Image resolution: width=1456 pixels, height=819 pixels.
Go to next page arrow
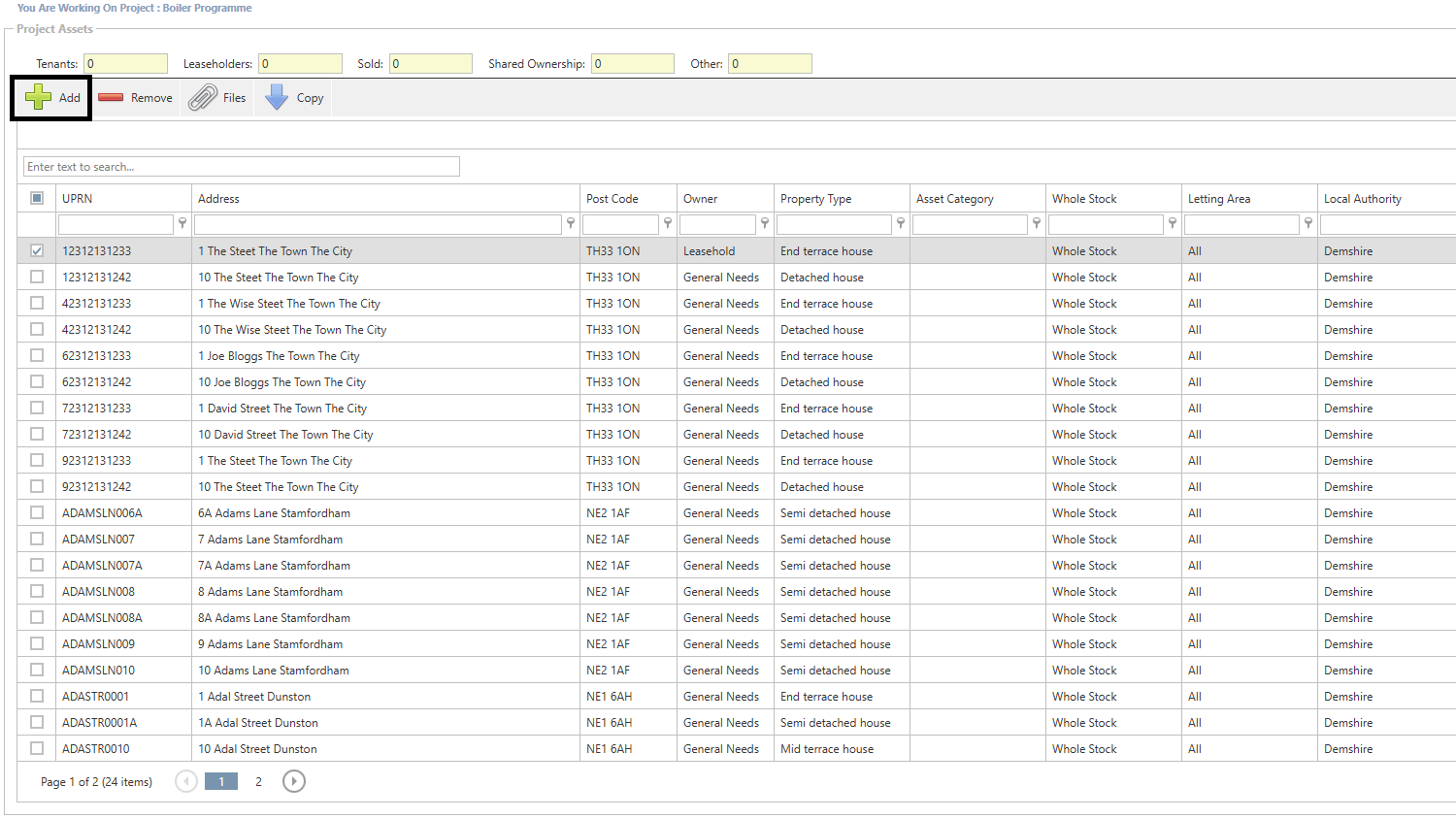pos(294,781)
